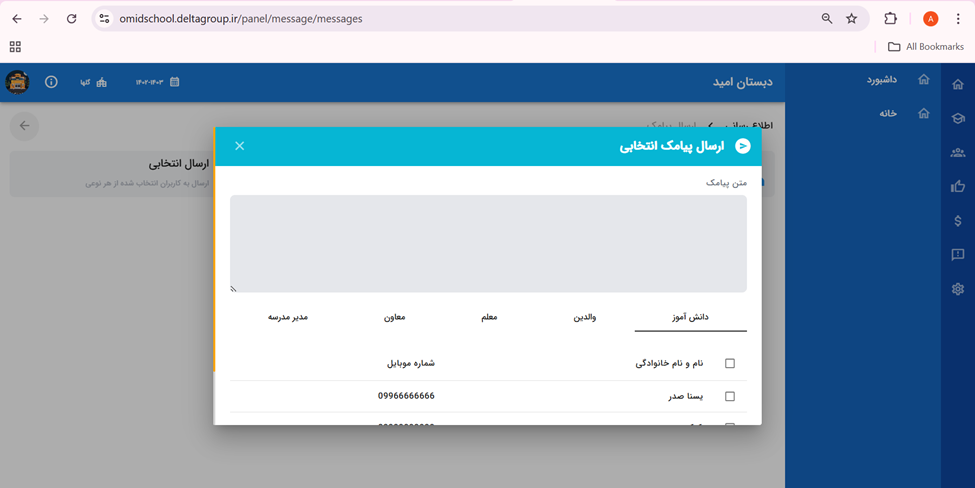
Task: Open people group icon in sidebar
Action: [958, 152]
